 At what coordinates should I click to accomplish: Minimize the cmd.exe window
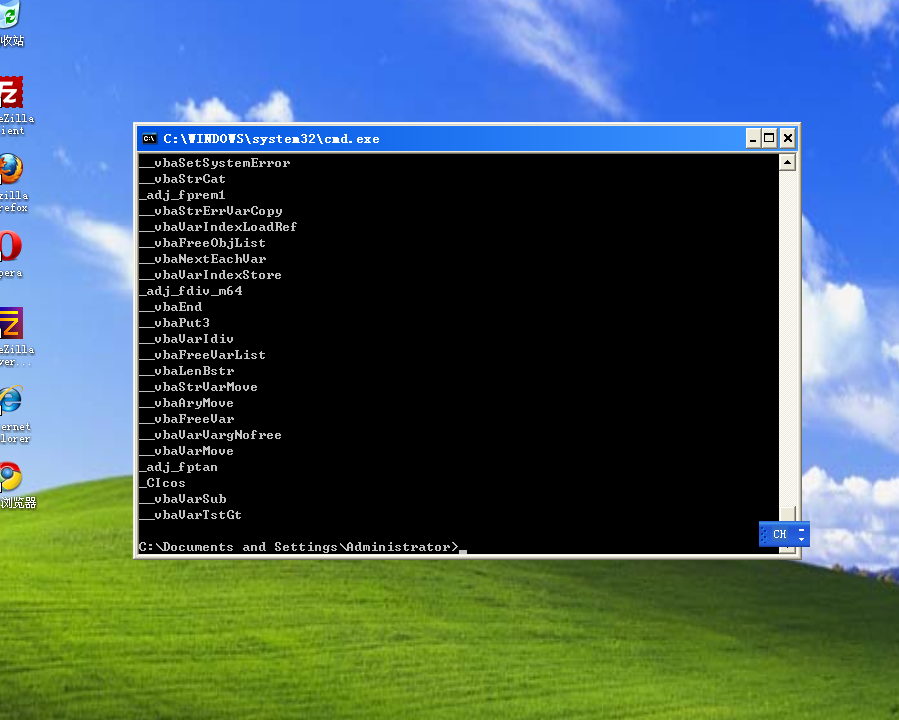753,139
